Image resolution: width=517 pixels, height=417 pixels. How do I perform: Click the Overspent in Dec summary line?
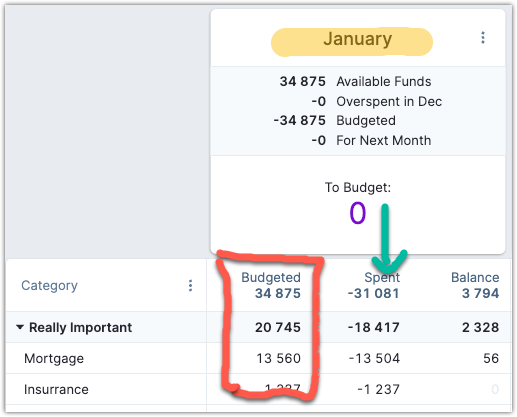coord(377,101)
